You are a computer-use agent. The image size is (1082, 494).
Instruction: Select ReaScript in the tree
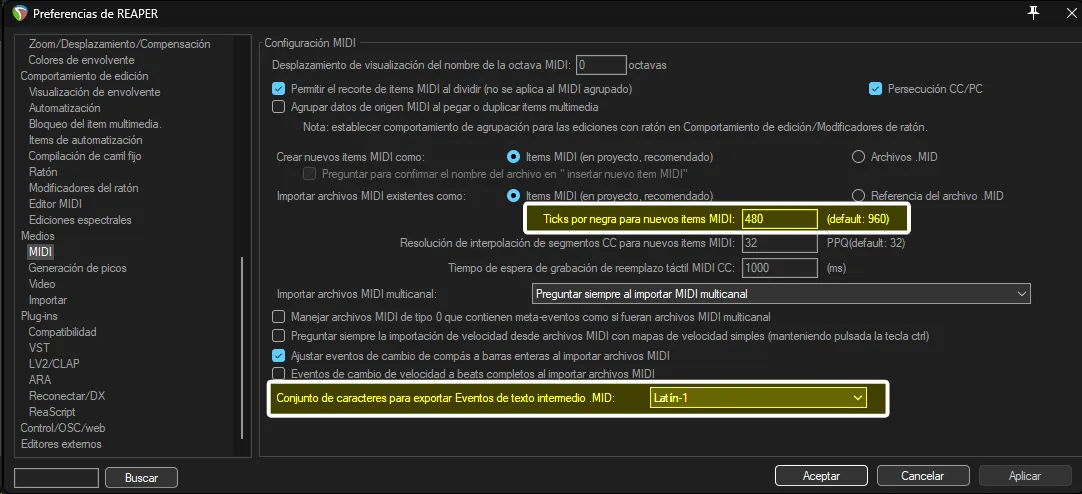(x=52, y=412)
